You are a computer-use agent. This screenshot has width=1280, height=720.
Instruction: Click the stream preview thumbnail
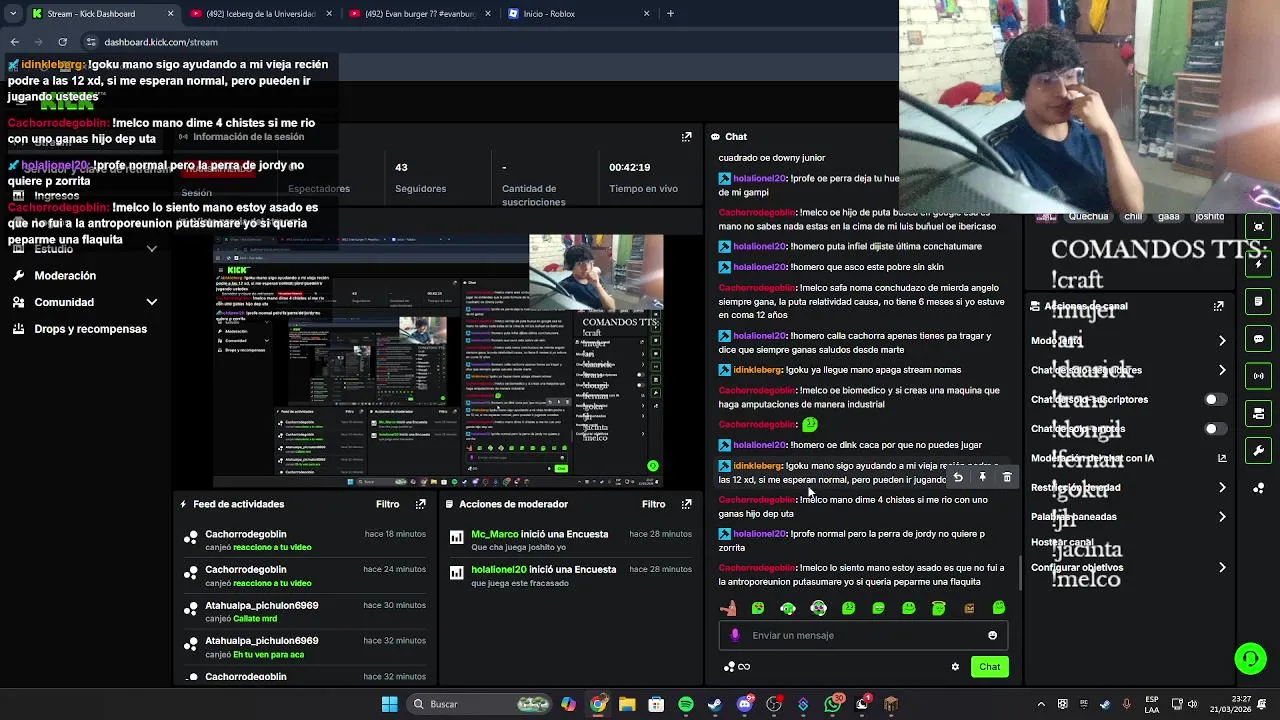click(x=440, y=360)
